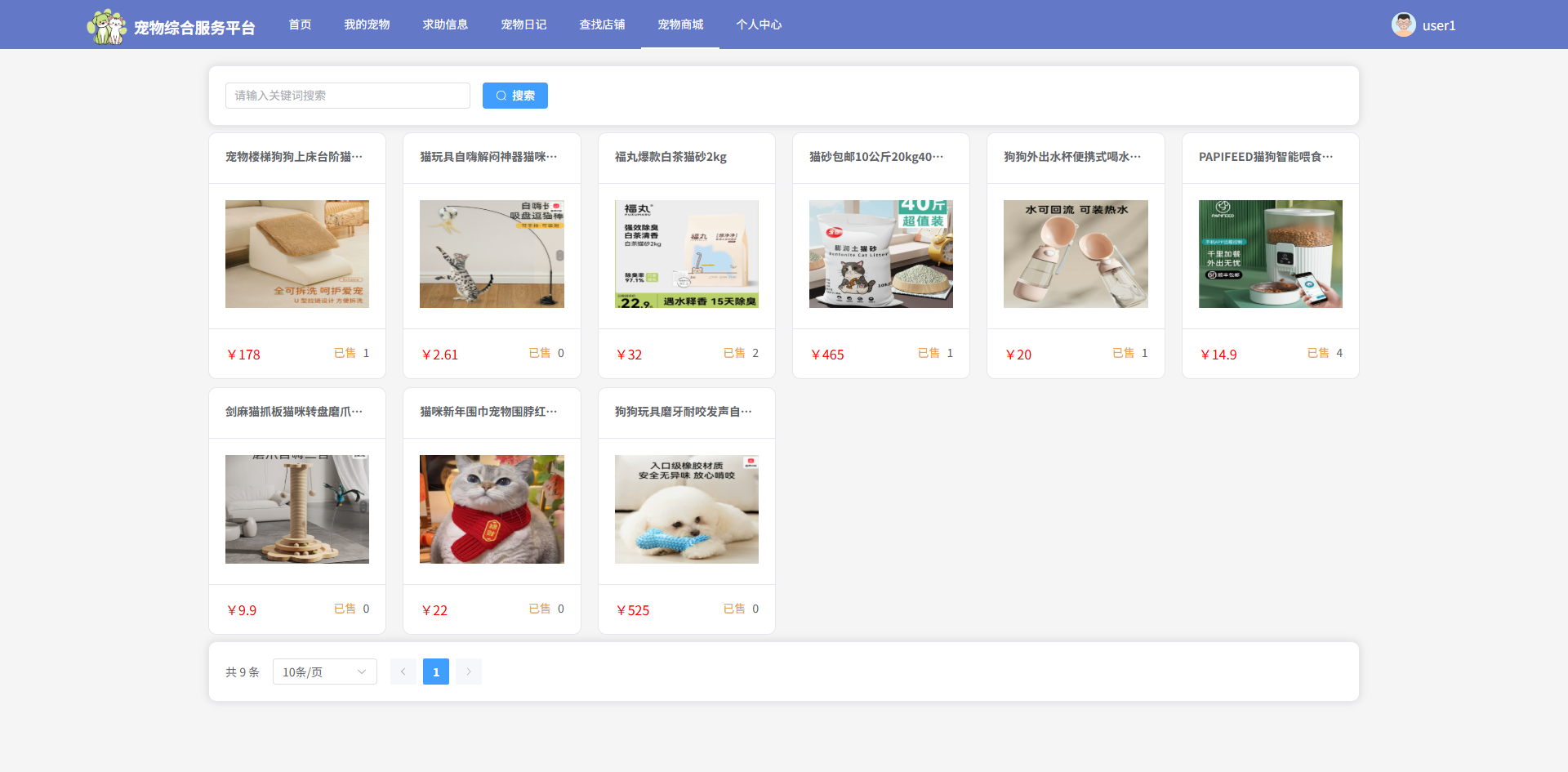Click the ¥178 price
The image size is (1568, 772).
tap(243, 355)
